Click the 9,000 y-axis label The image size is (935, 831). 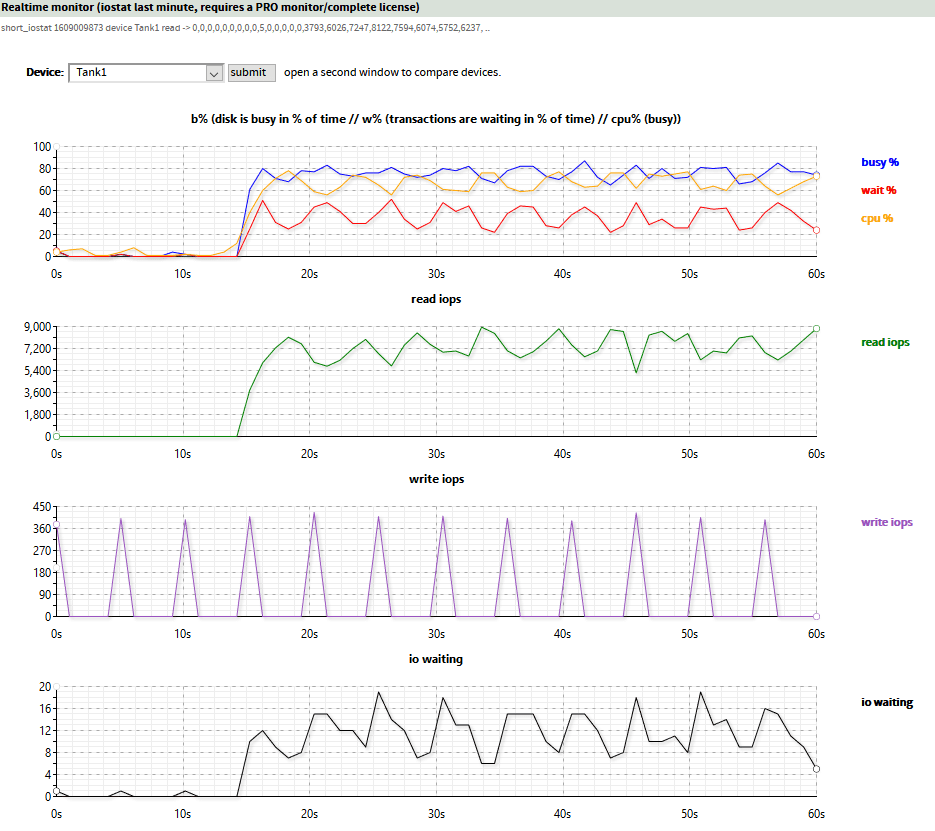tap(38, 327)
